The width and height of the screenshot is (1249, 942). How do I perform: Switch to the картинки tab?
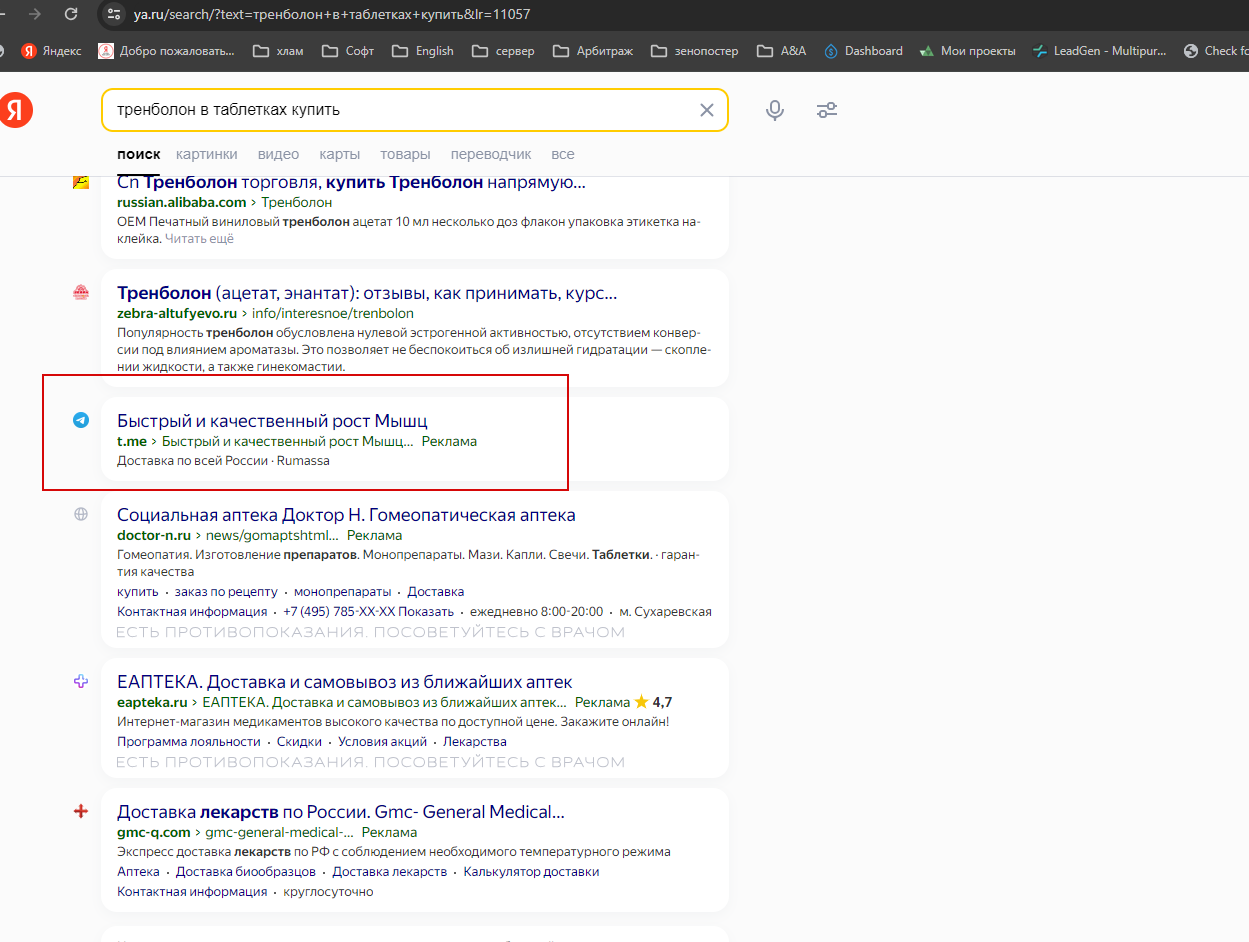(x=206, y=154)
